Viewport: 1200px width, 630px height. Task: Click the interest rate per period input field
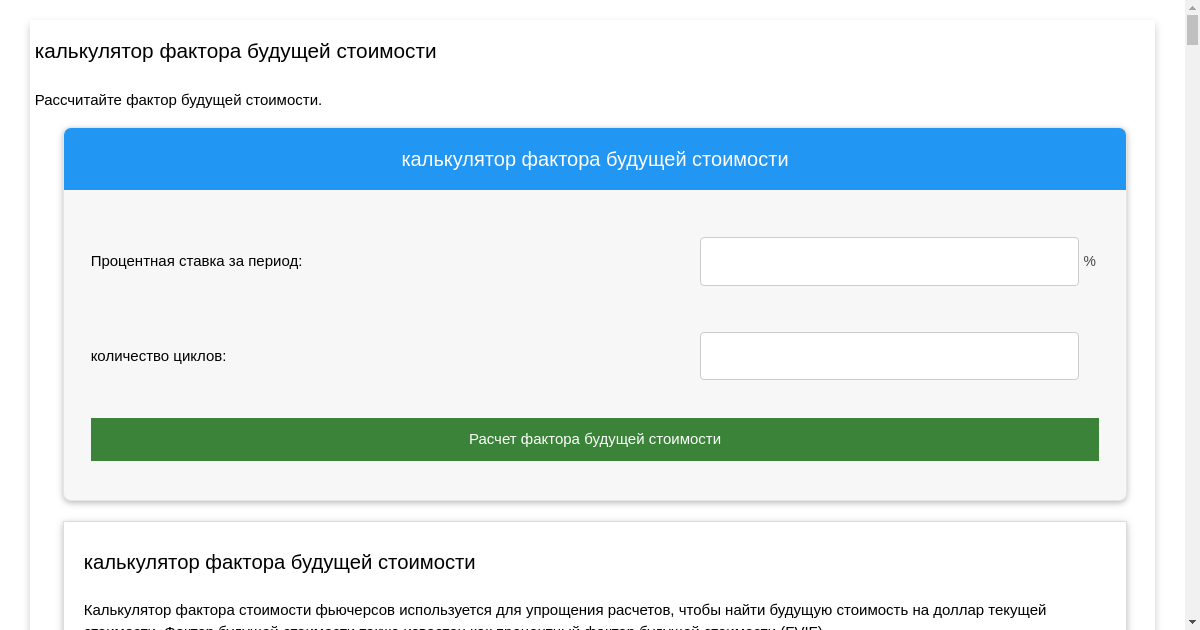coord(888,261)
